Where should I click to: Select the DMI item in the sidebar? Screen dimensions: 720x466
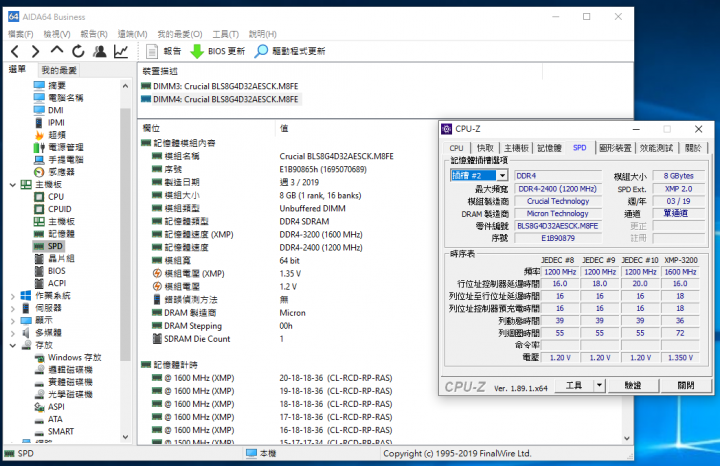56,110
